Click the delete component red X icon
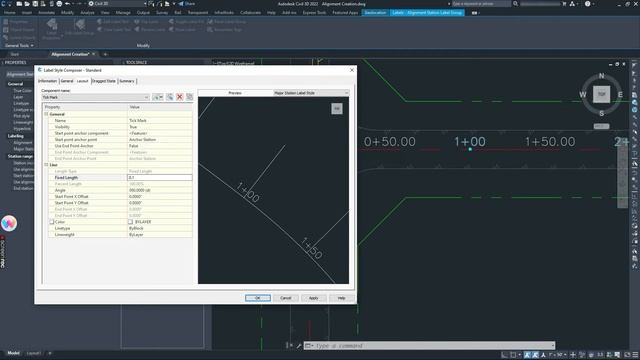Viewport: 640px width, 360px height. [180, 97]
